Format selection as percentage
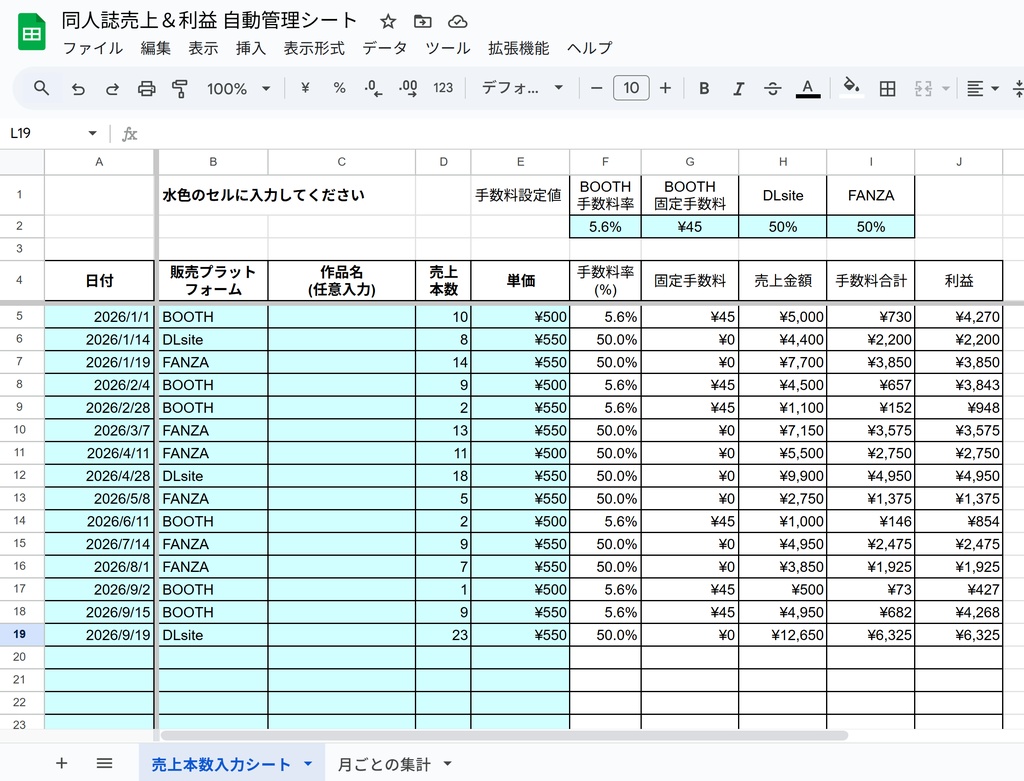 (339, 88)
